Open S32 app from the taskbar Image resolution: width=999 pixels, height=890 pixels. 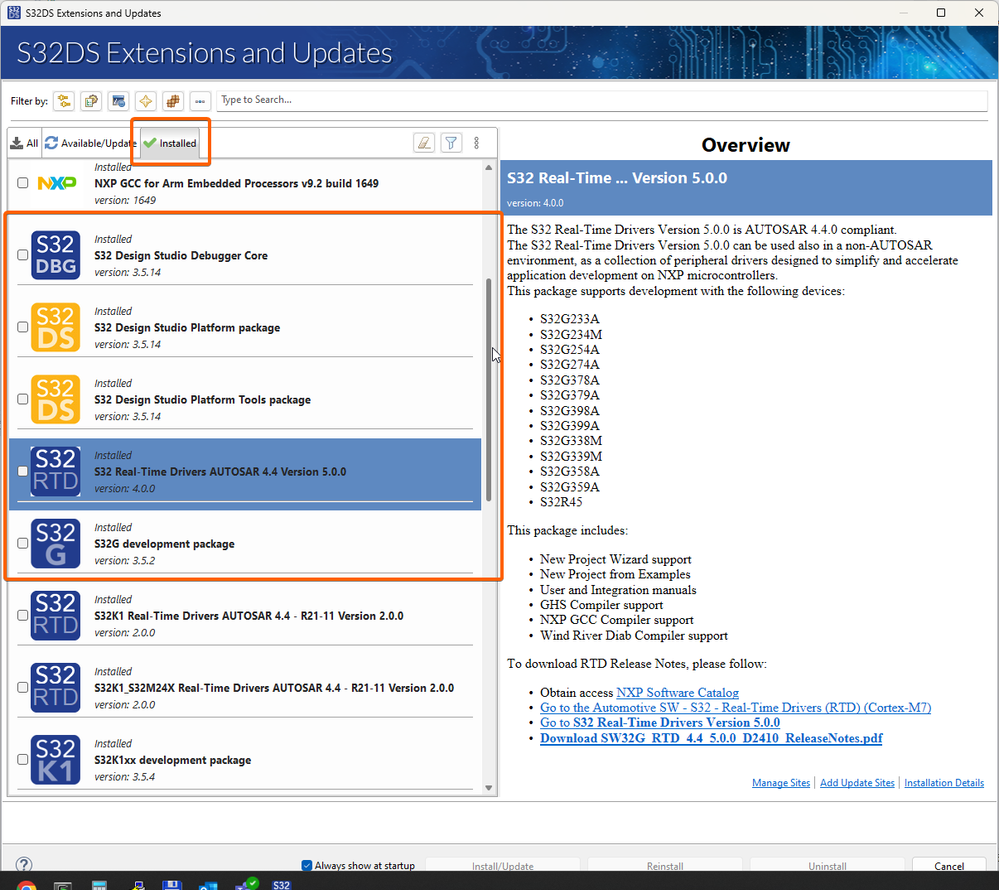point(281,884)
